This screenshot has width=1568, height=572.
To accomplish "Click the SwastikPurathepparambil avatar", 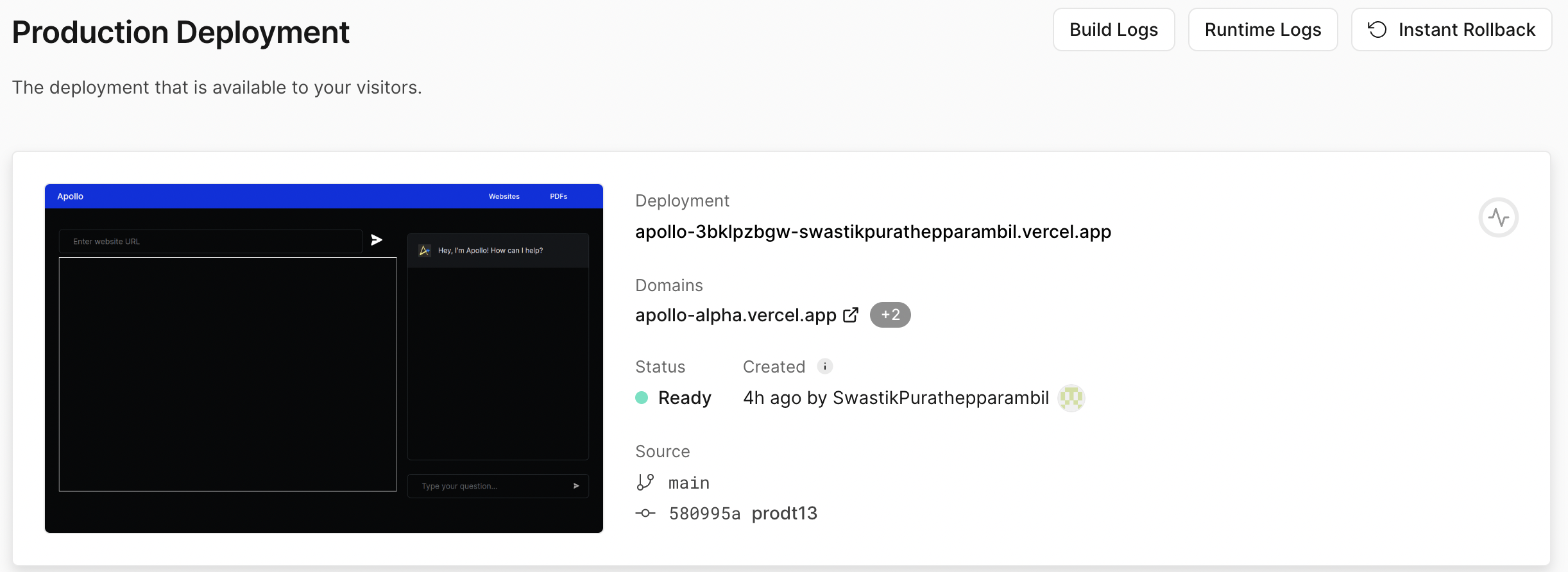I will pos(1071,398).
